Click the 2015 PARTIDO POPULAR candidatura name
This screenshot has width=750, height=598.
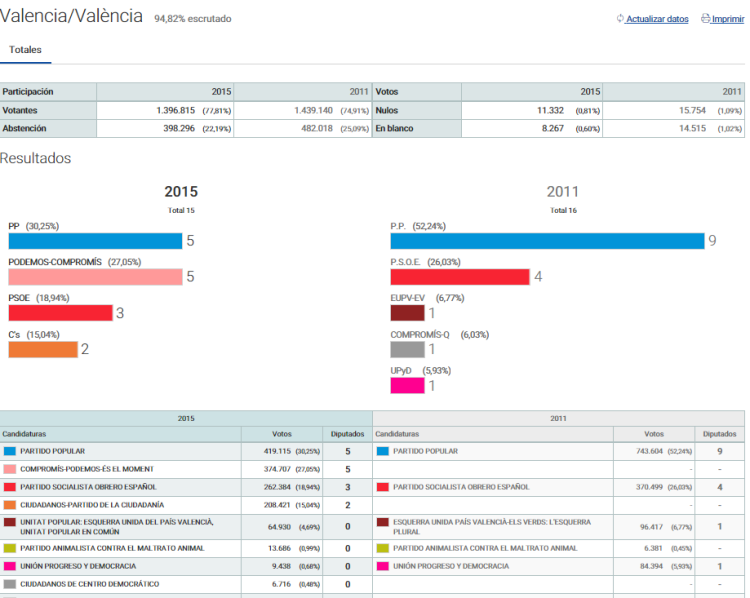point(53,451)
